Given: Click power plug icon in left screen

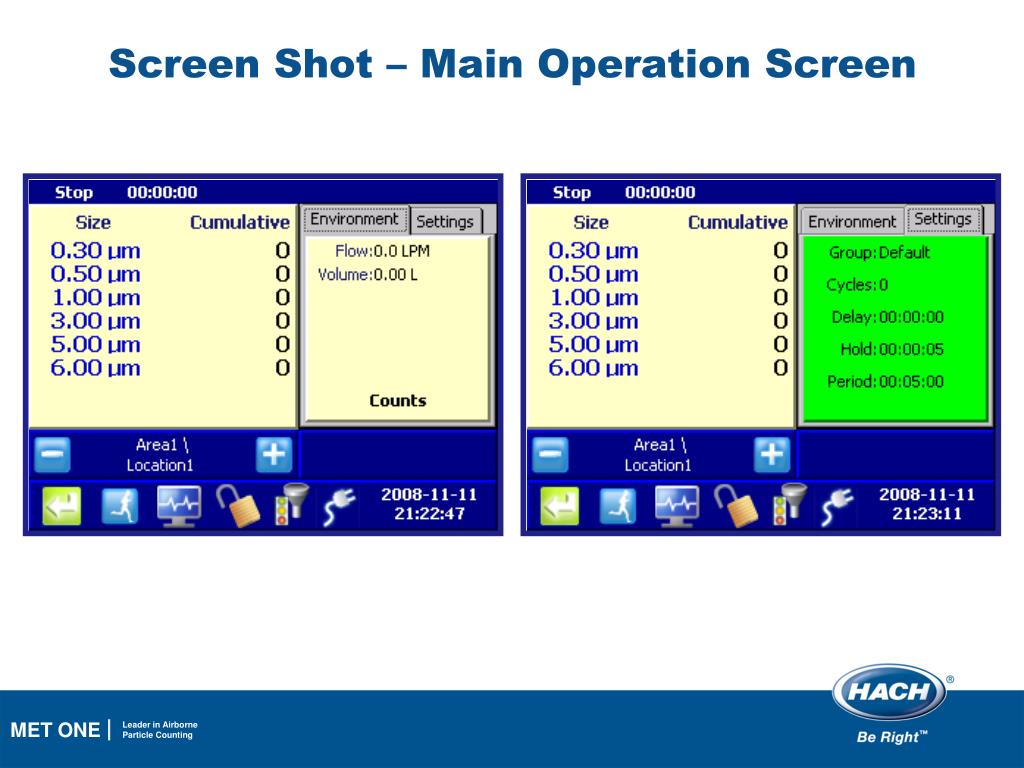Looking at the screenshot, I should (340, 507).
